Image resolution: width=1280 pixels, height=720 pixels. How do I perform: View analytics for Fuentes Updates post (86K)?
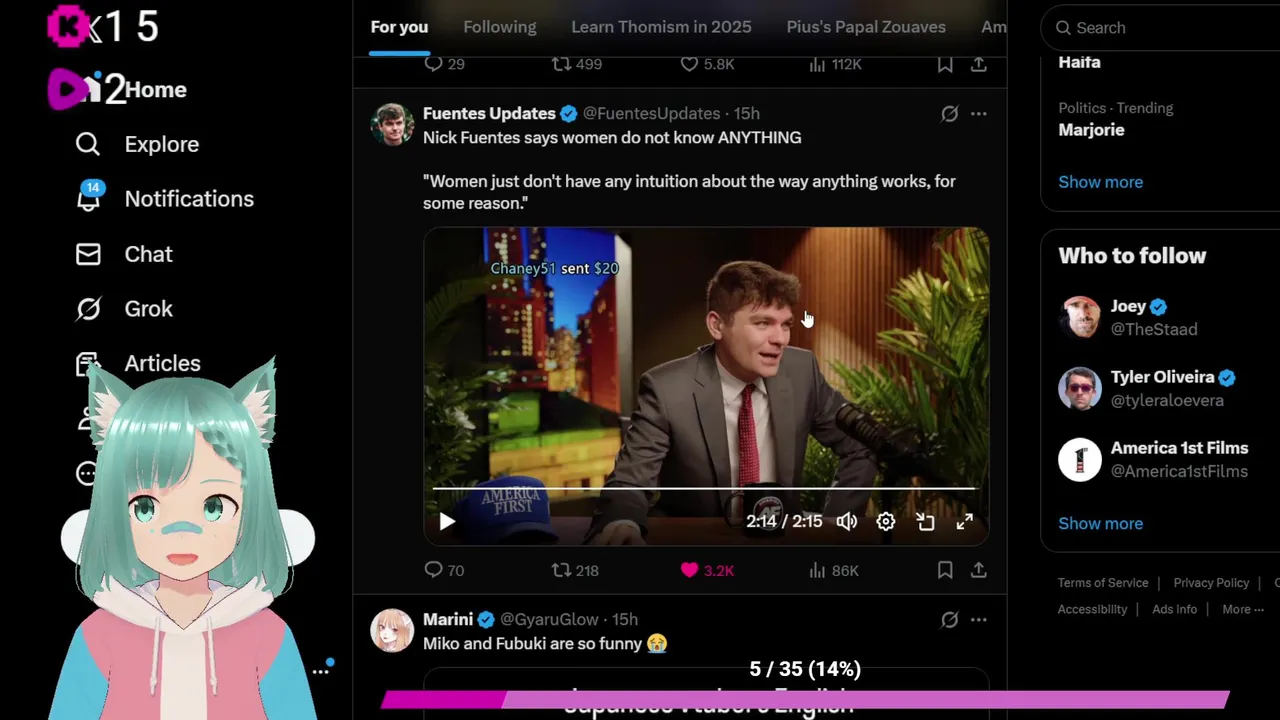[833, 570]
